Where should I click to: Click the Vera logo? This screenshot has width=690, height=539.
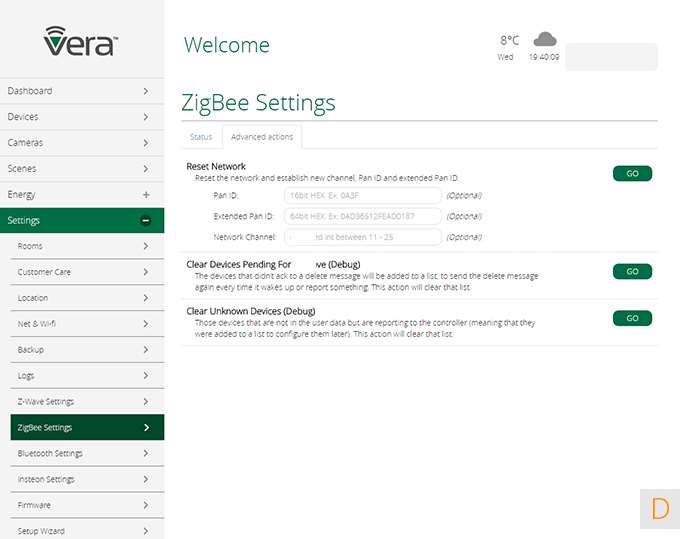pos(82,41)
